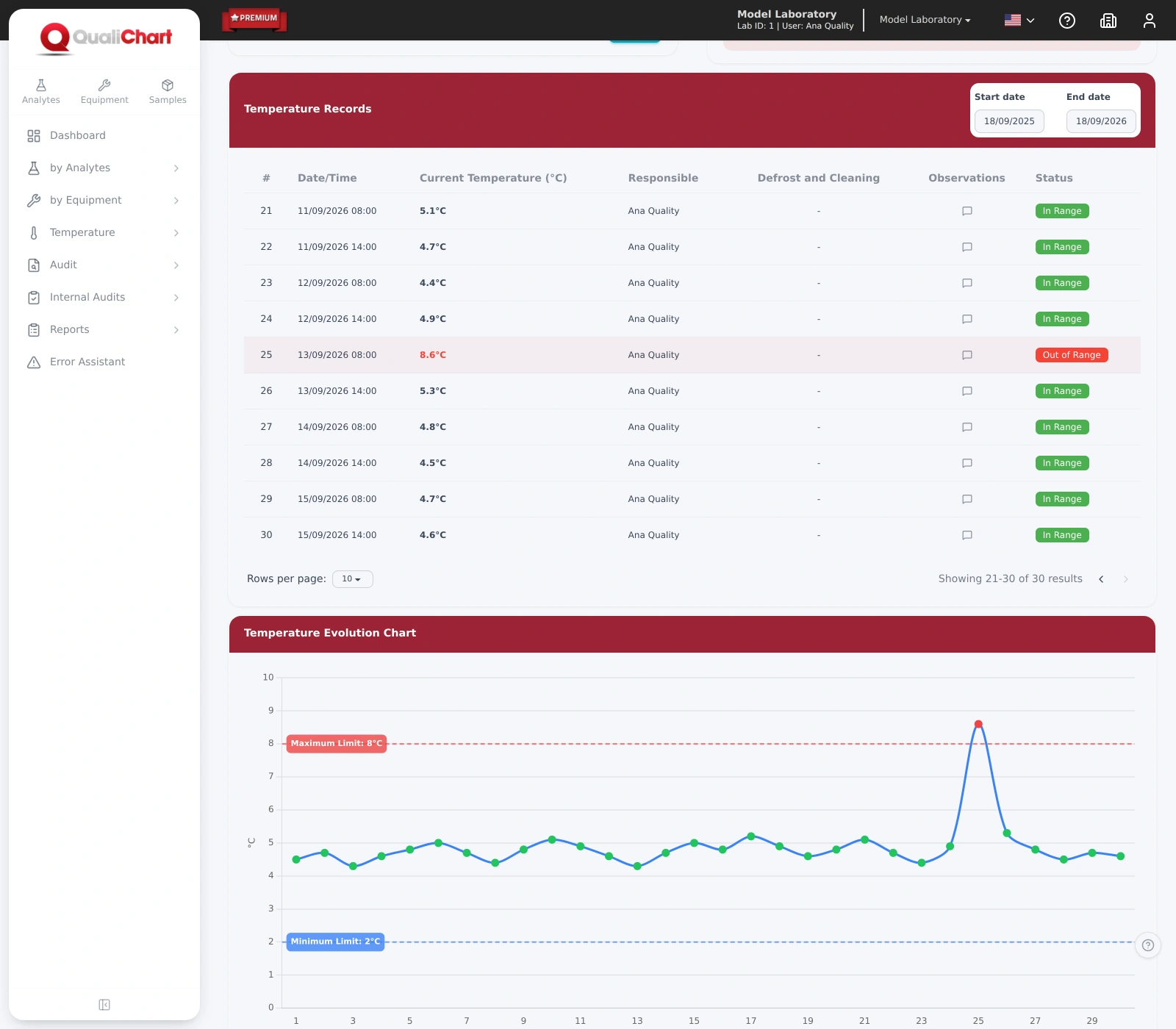
Task: Go to previous results page
Action: point(1101,579)
